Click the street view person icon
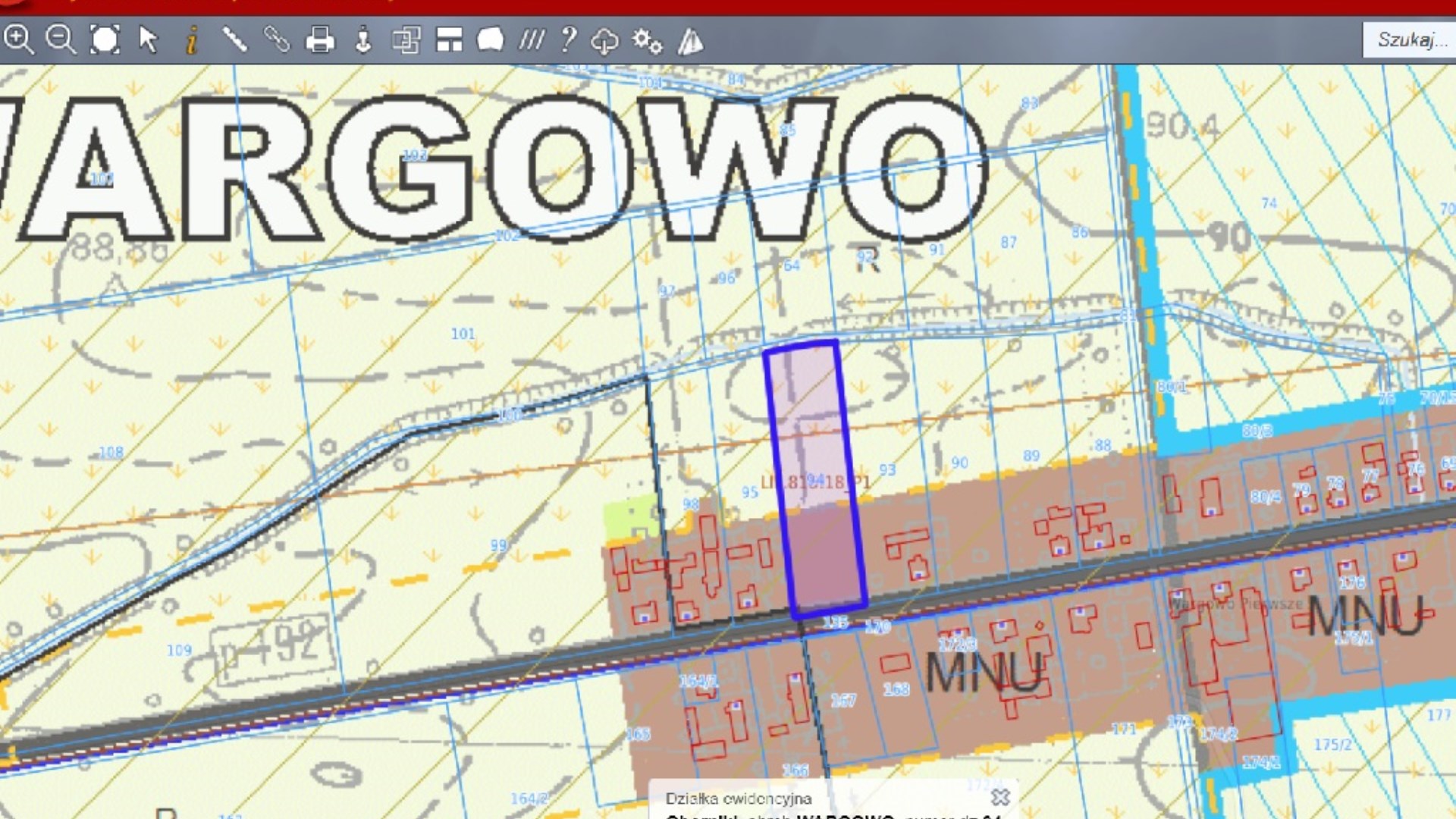The height and width of the screenshot is (819, 1456). tap(363, 39)
